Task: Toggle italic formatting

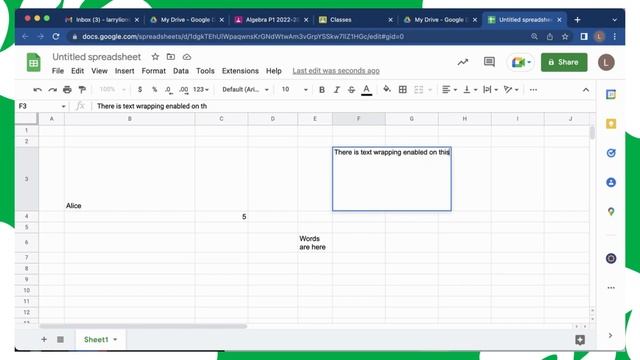Action: [x=336, y=89]
